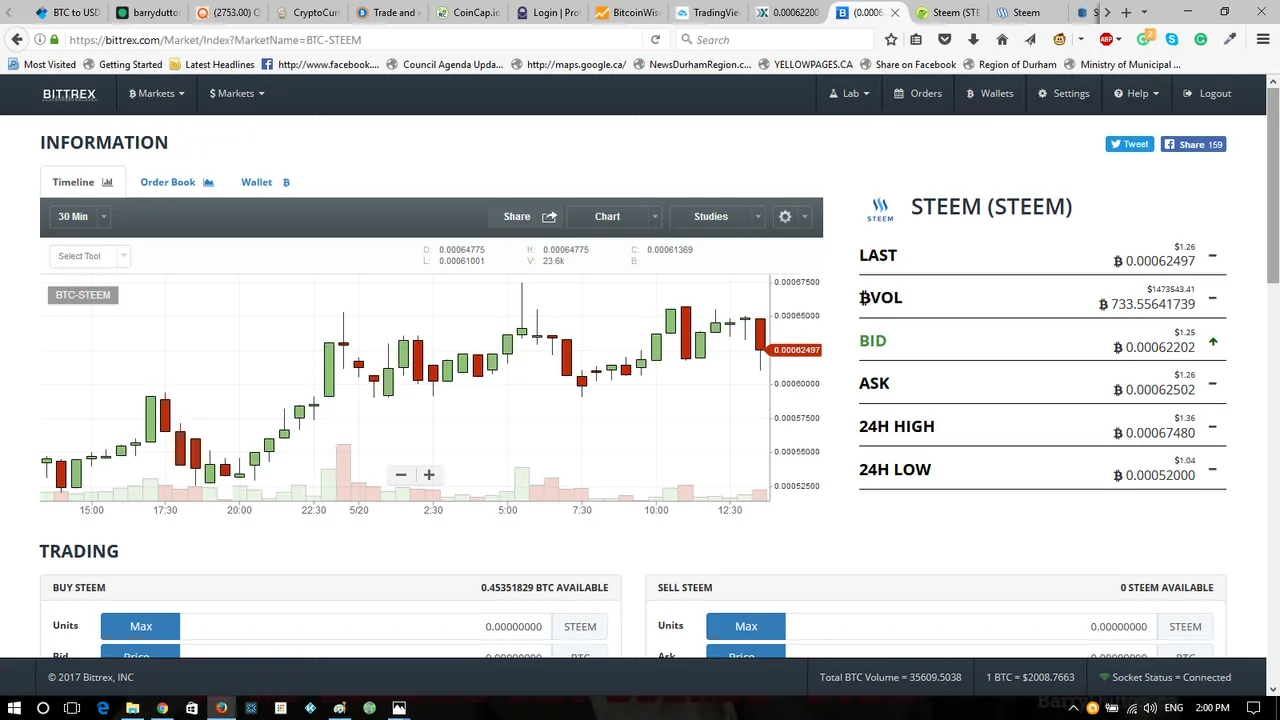Switch to the Order Book tab
Image resolution: width=1280 pixels, height=720 pixels.
pyautogui.click(x=177, y=182)
